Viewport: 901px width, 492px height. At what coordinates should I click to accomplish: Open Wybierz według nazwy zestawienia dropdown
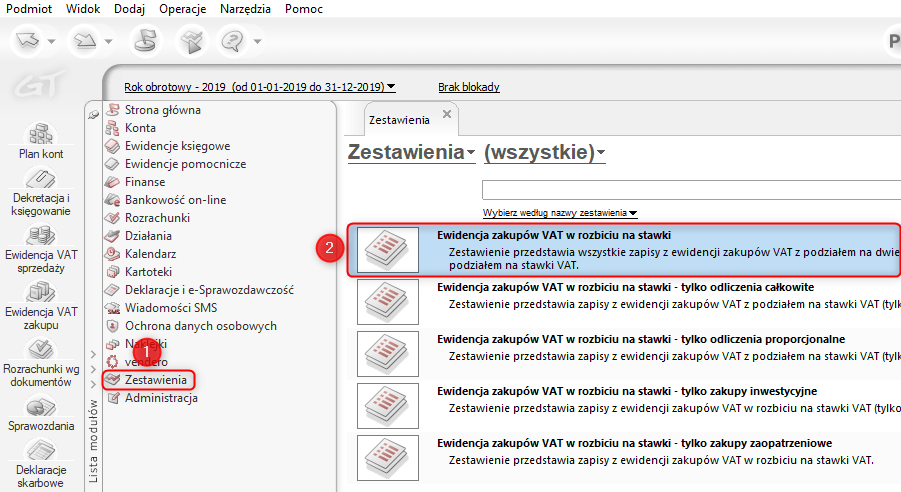[x=560, y=213]
